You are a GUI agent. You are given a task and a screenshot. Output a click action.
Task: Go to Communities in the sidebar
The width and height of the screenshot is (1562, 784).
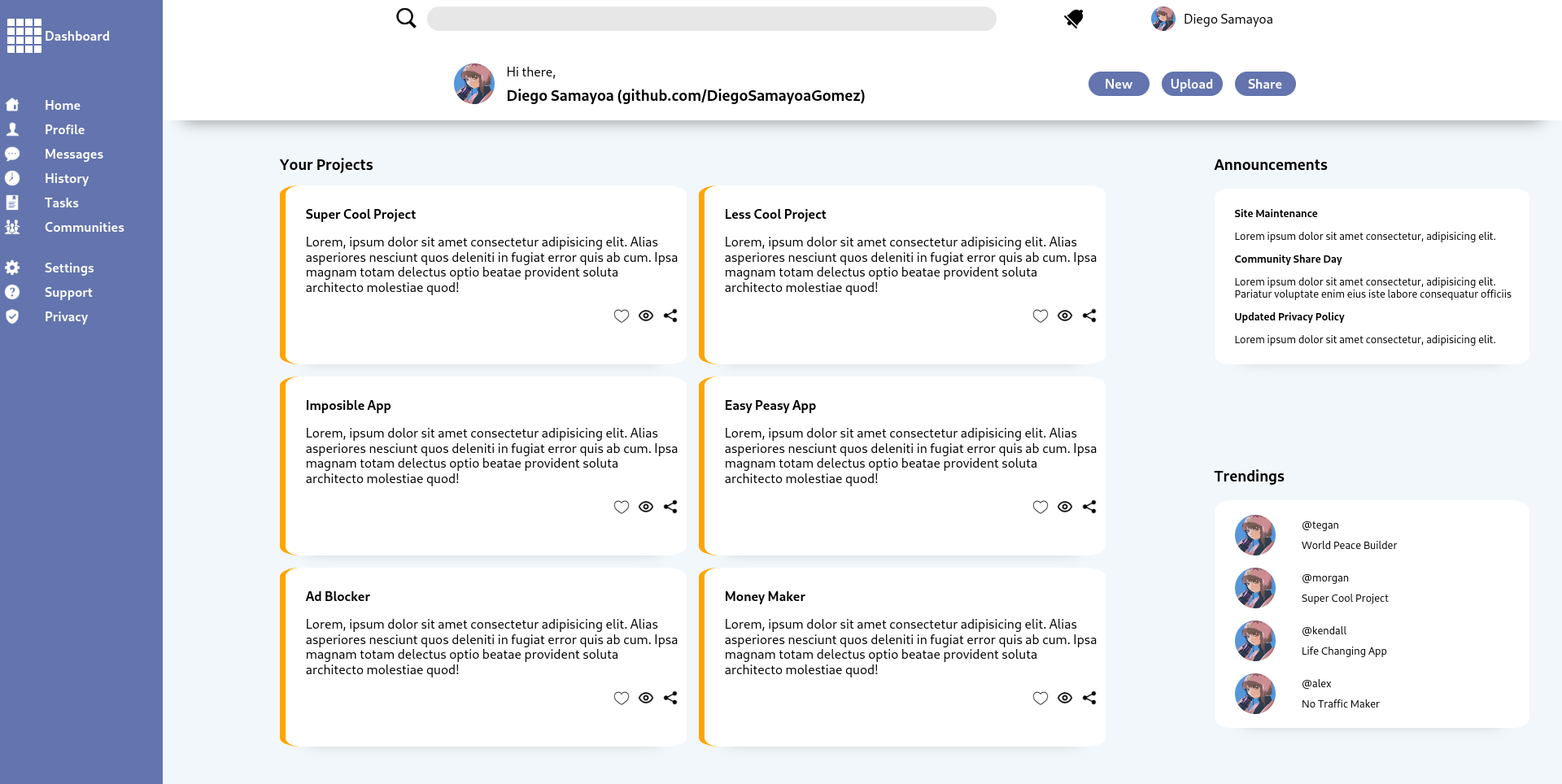click(x=84, y=227)
